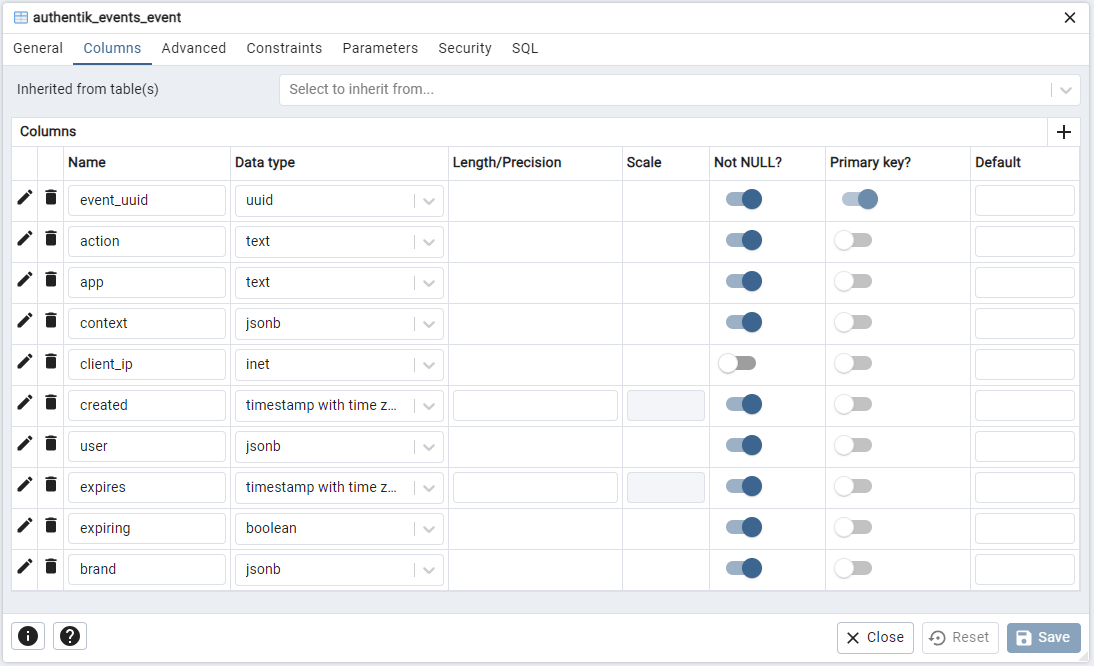Delete the created column
This screenshot has height=666, width=1094.
[x=51, y=403]
